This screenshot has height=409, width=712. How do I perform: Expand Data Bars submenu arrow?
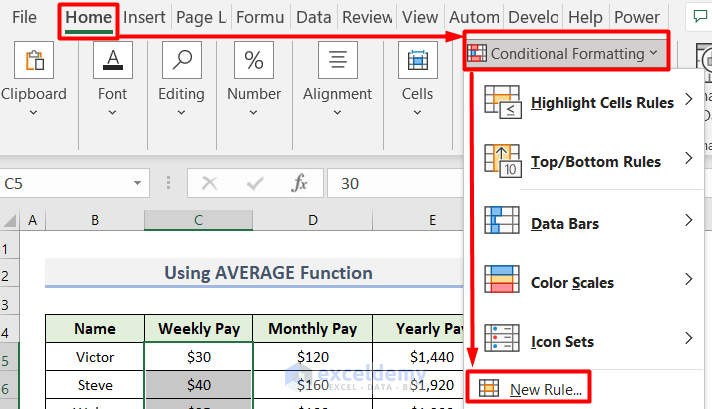click(689, 220)
